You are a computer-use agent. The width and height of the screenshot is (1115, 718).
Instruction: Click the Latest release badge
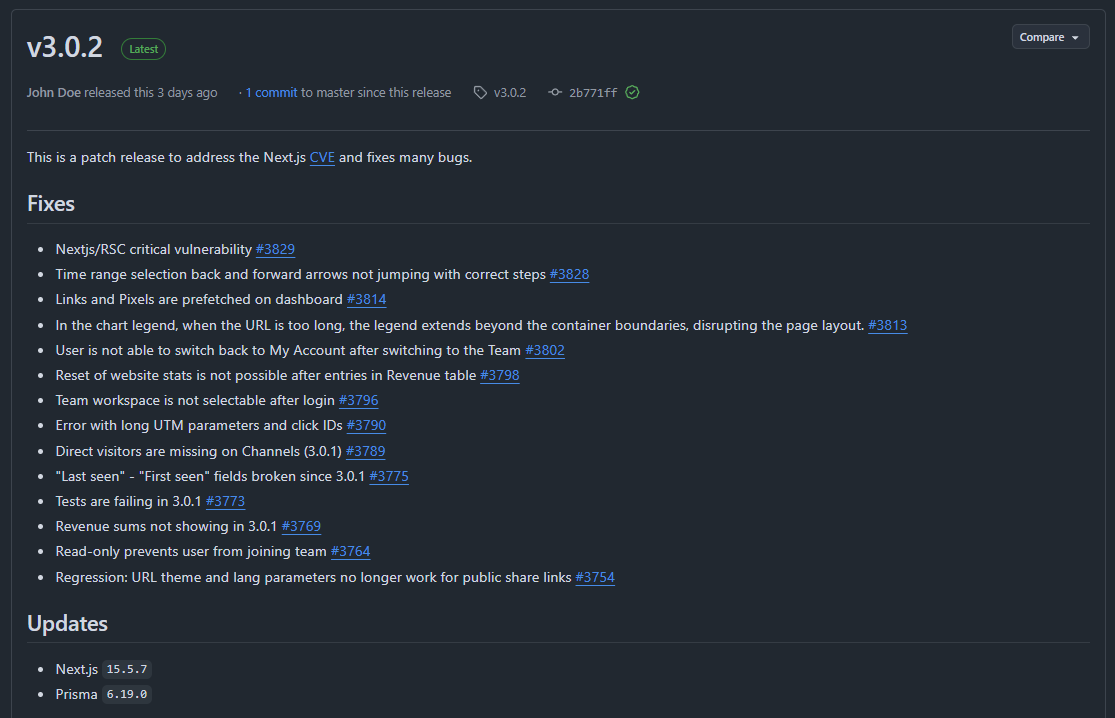143,49
